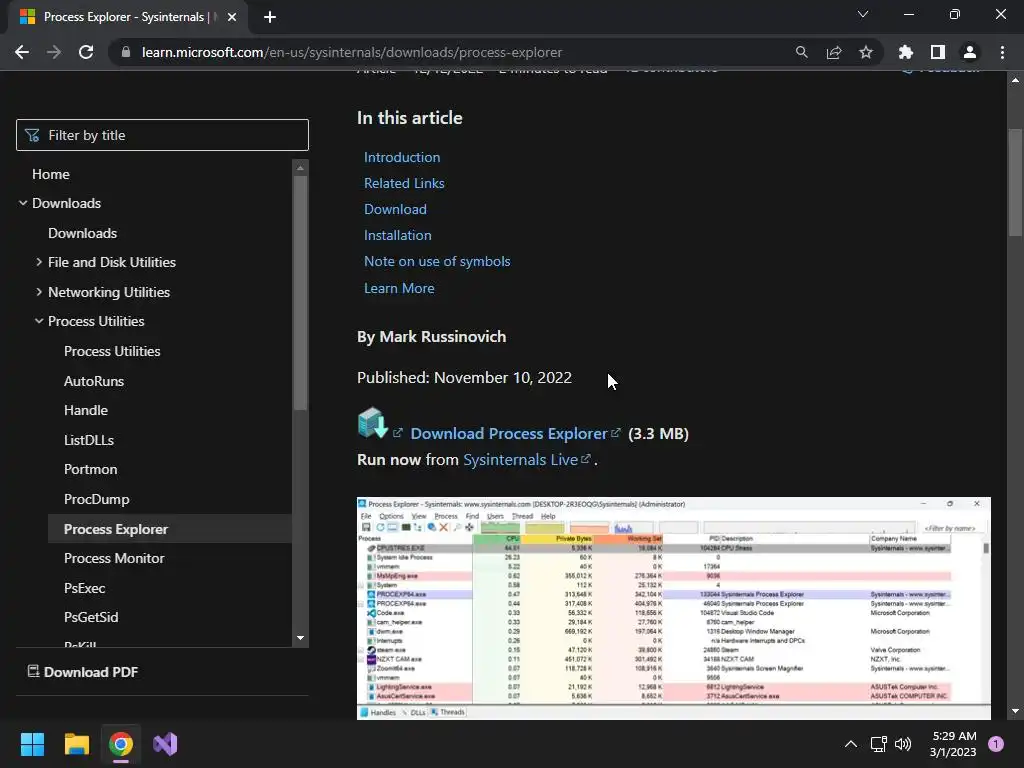1024x768 pixels.
Task: Go back to previous page
Action: click(22, 52)
